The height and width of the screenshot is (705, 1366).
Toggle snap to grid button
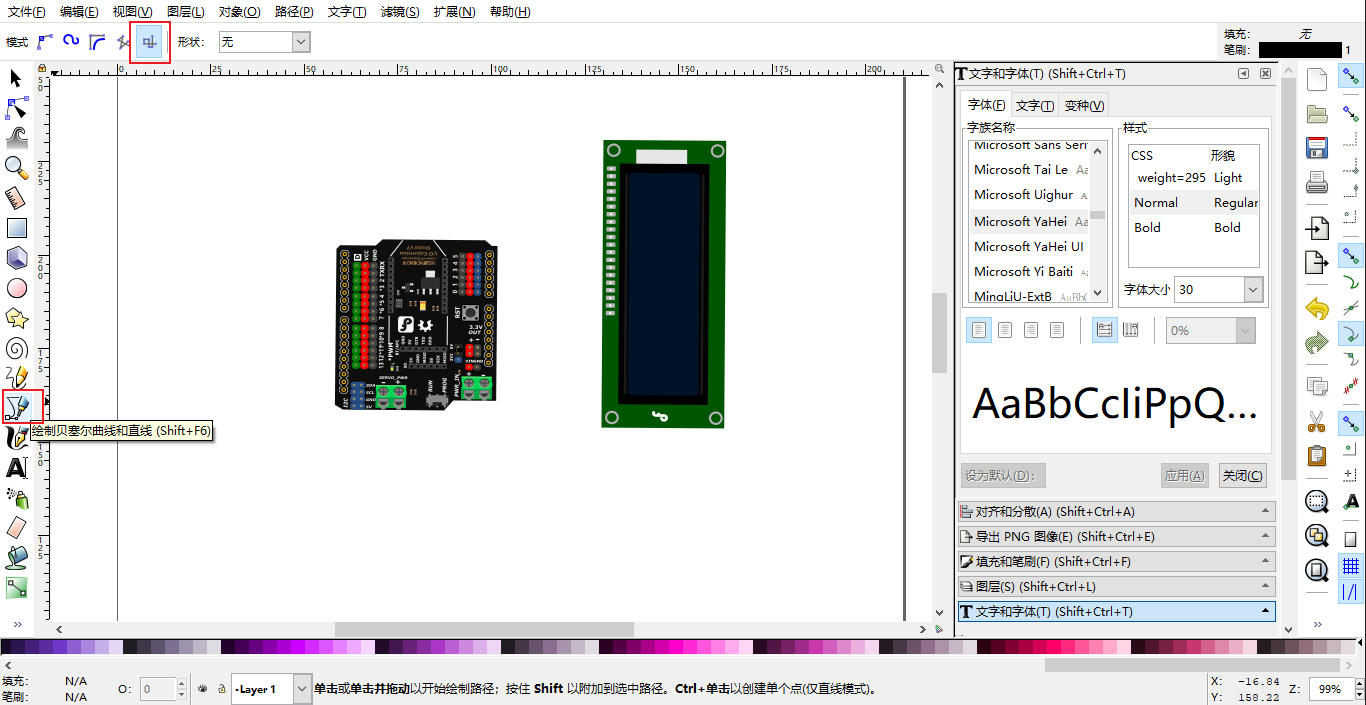pyautogui.click(x=1350, y=565)
